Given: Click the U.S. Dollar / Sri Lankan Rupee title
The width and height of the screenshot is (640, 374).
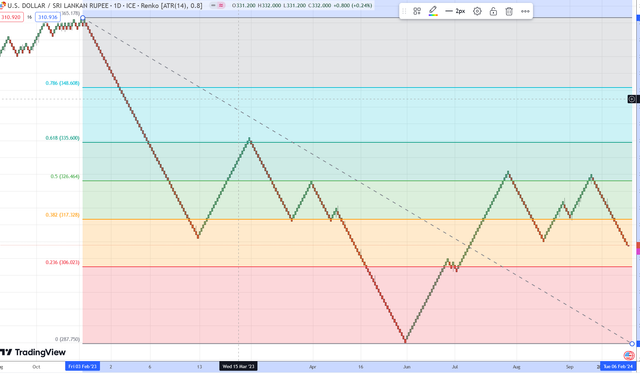Looking at the screenshot, I should 58,6.
